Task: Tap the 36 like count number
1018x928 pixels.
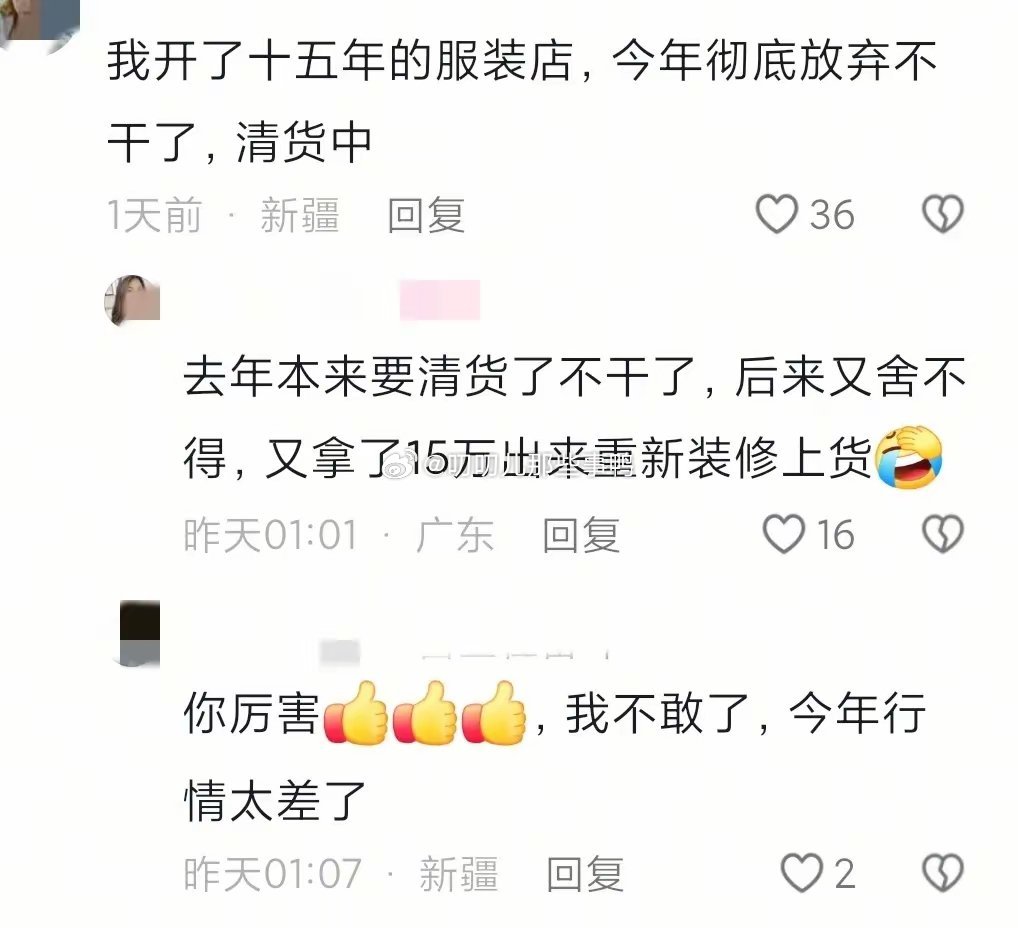Action: 832,214
